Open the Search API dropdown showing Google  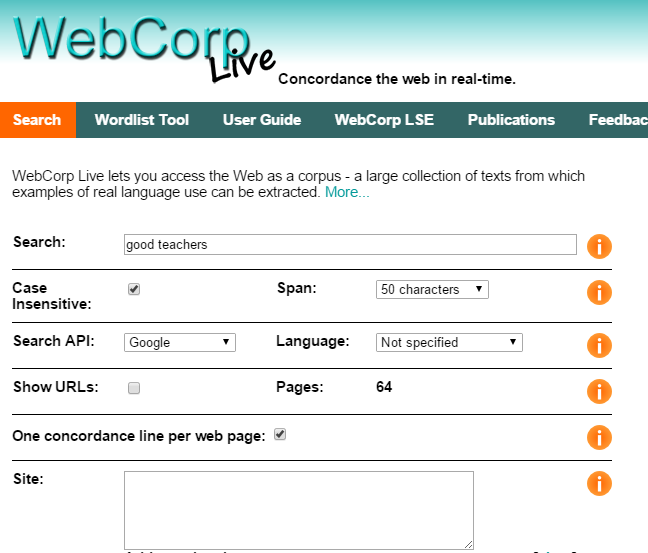(x=180, y=342)
